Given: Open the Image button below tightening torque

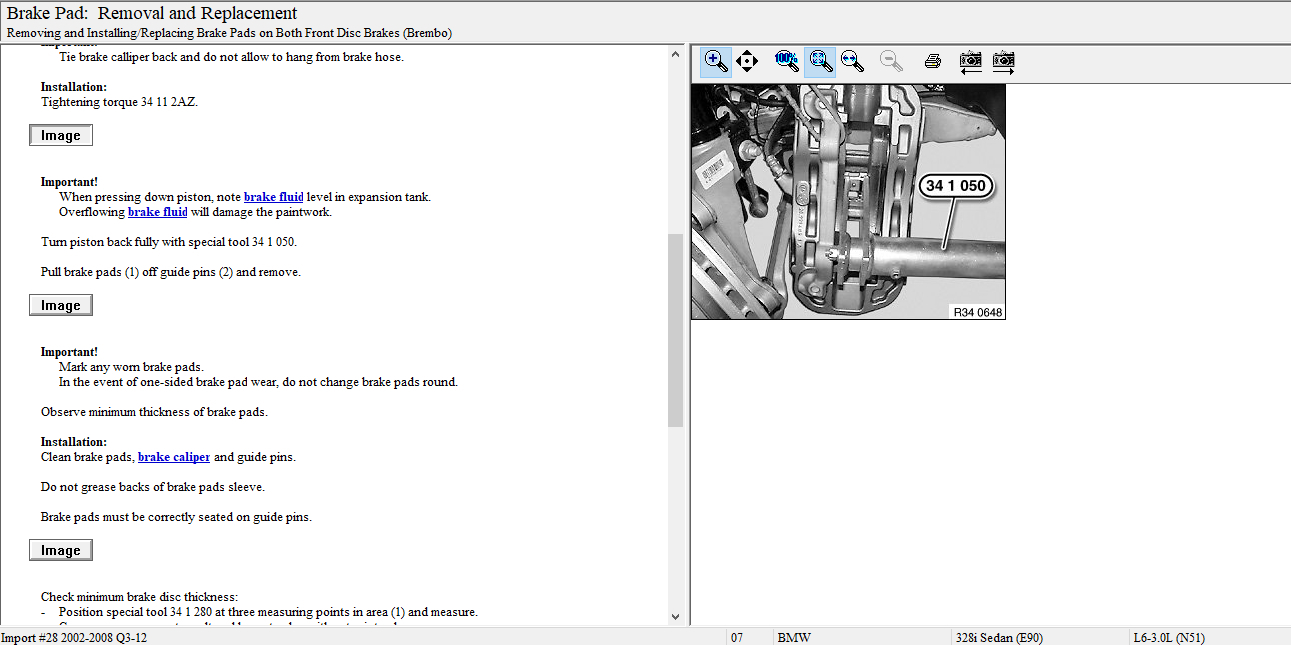Looking at the screenshot, I should pos(61,135).
